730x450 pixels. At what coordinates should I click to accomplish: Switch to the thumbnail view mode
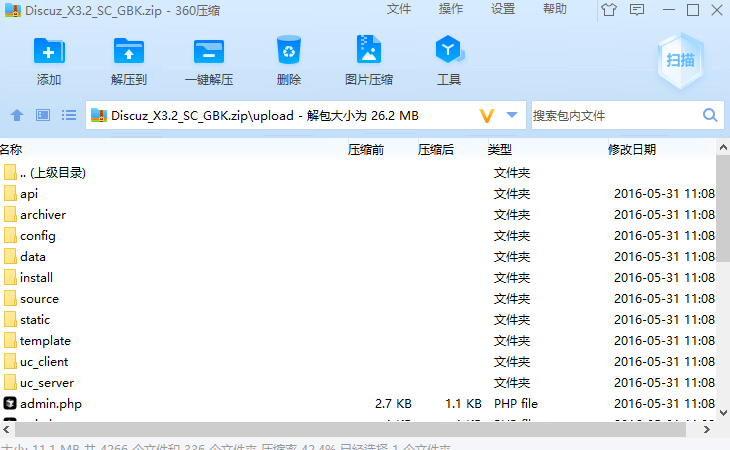click(x=43, y=116)
